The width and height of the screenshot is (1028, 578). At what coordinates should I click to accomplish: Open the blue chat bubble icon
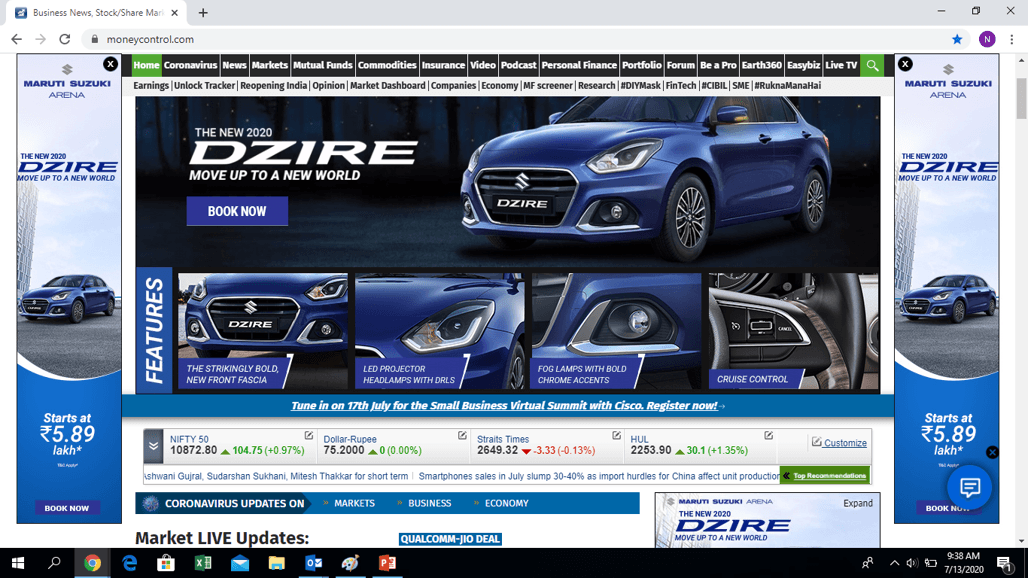coord(969,487)
